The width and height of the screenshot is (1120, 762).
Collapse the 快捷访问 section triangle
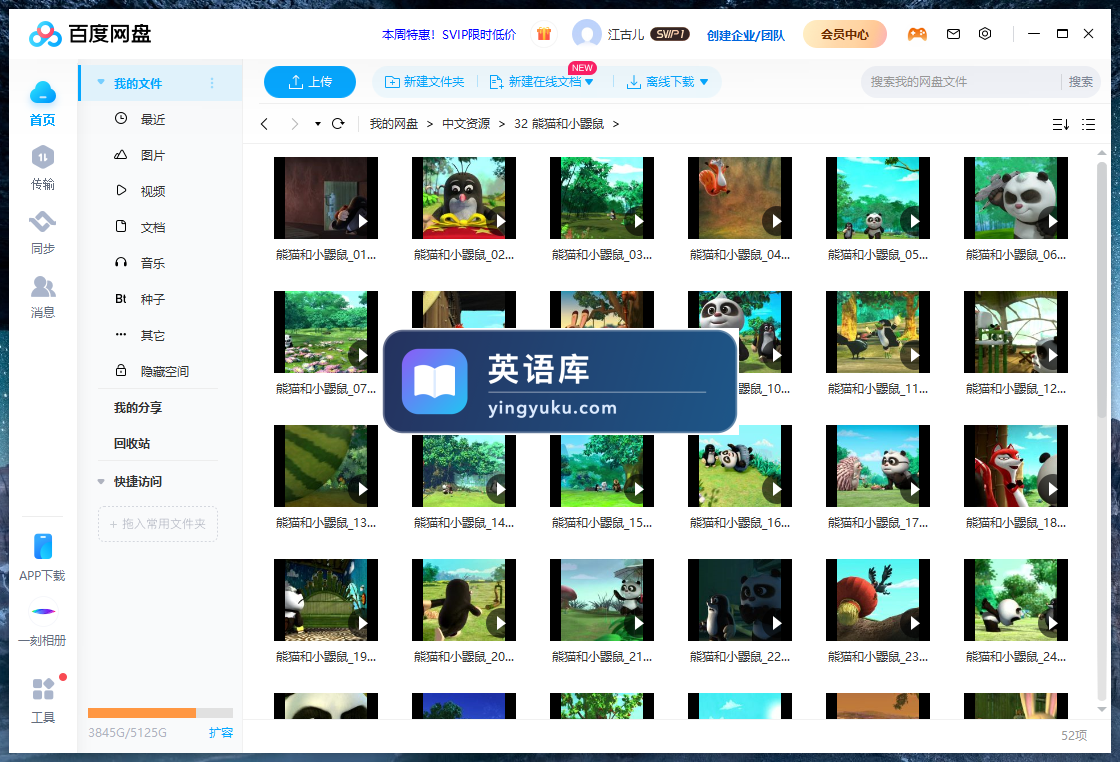click(101, 481)
